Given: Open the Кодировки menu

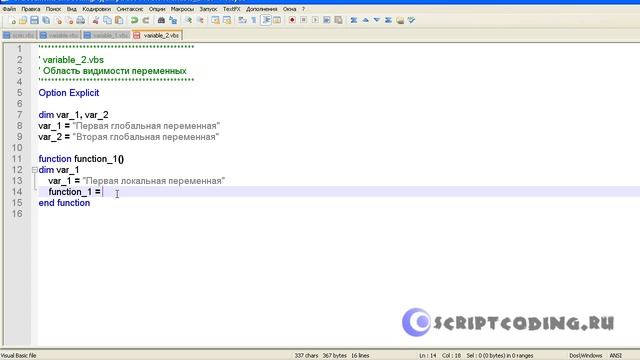Looking at the screenshot, I should (96, 9).
